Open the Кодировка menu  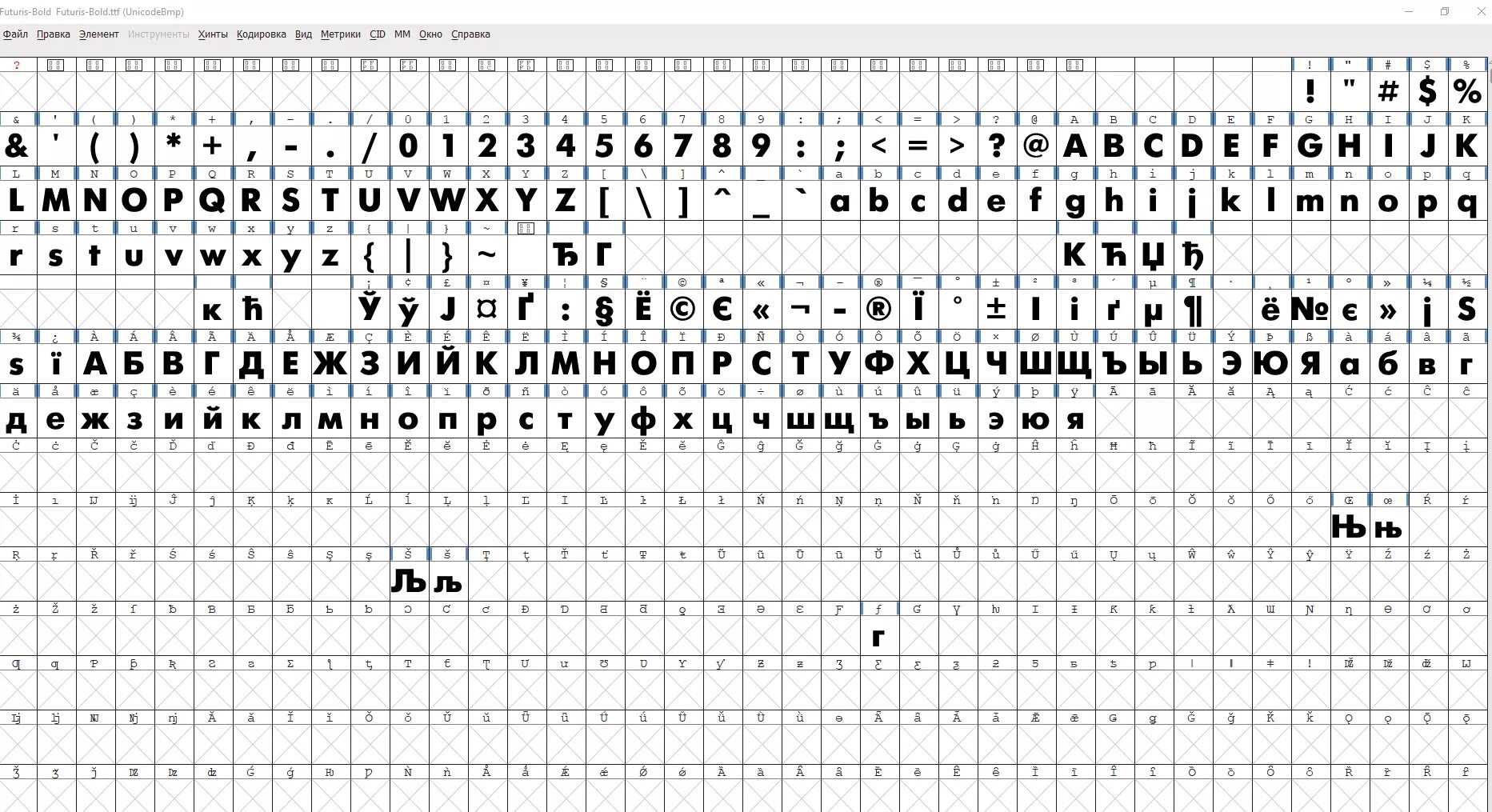262,34
